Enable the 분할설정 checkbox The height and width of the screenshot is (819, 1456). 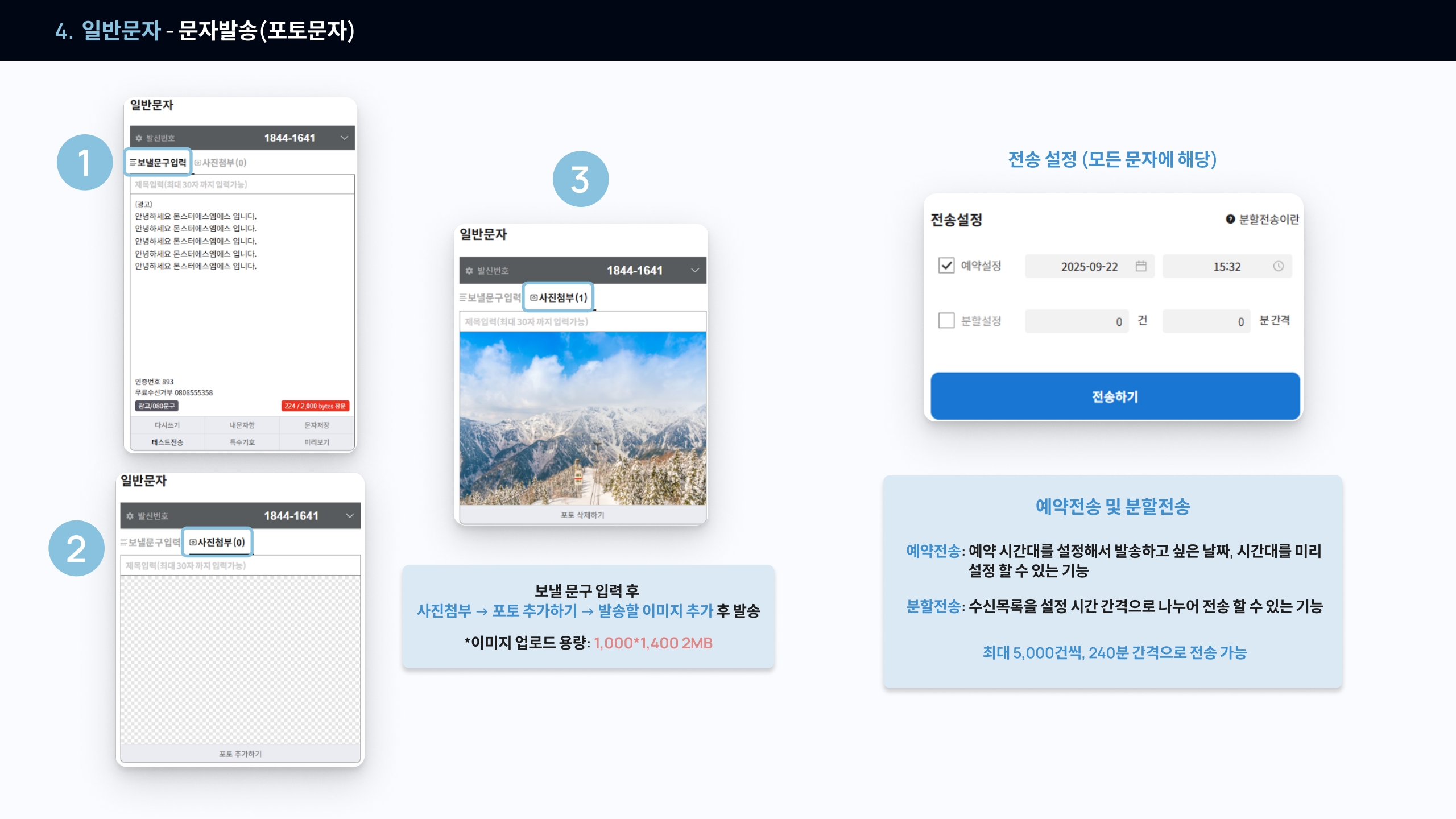pos(946,320)
